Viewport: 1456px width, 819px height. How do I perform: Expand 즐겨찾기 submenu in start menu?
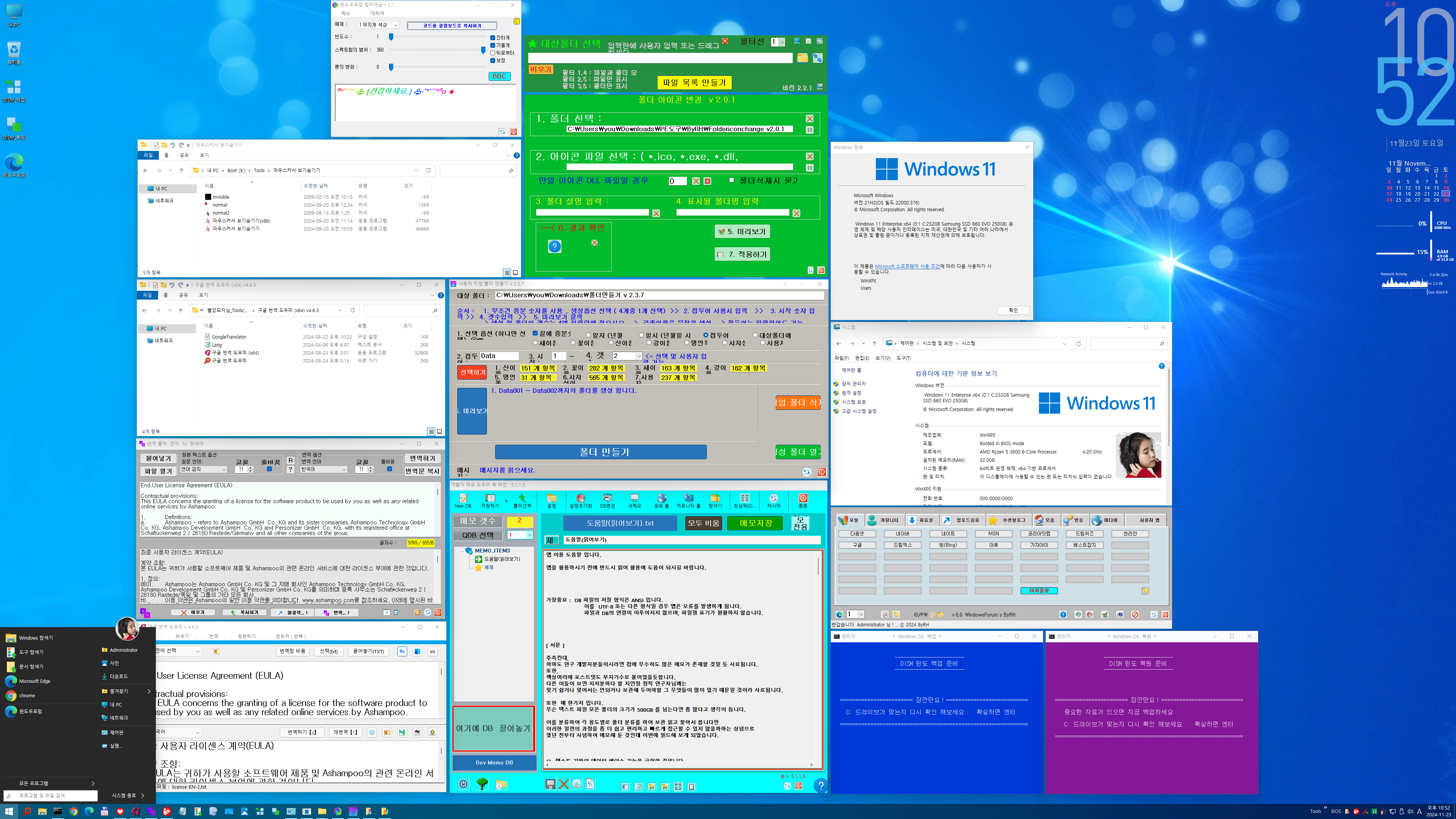tap(126, 691)
